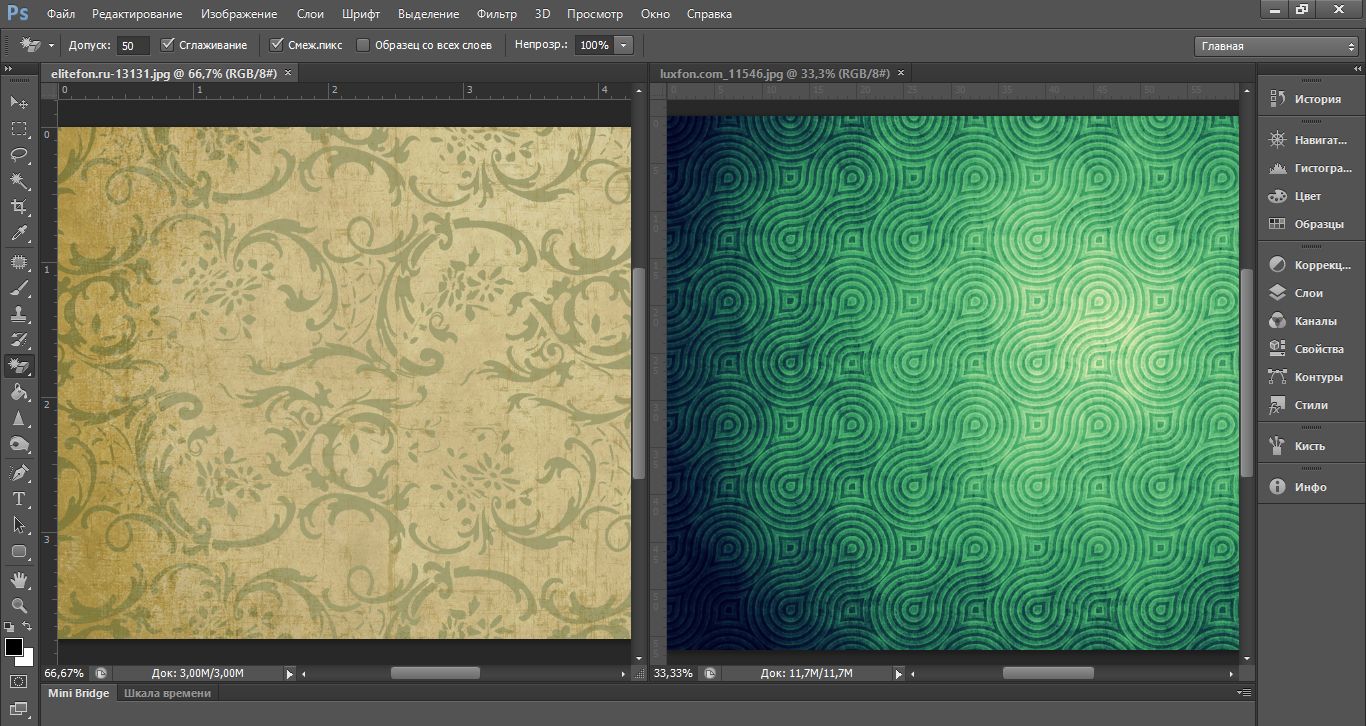Select the Rounded Rectangle shape tool

19,551
